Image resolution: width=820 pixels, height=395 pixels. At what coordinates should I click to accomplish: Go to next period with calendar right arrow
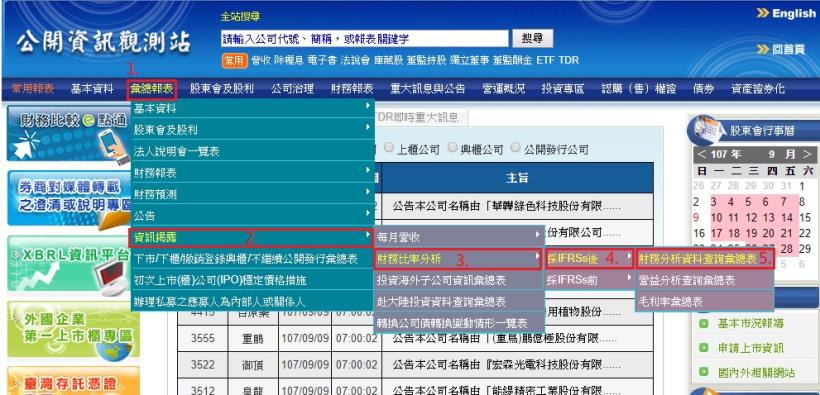[x=806, y=154]
